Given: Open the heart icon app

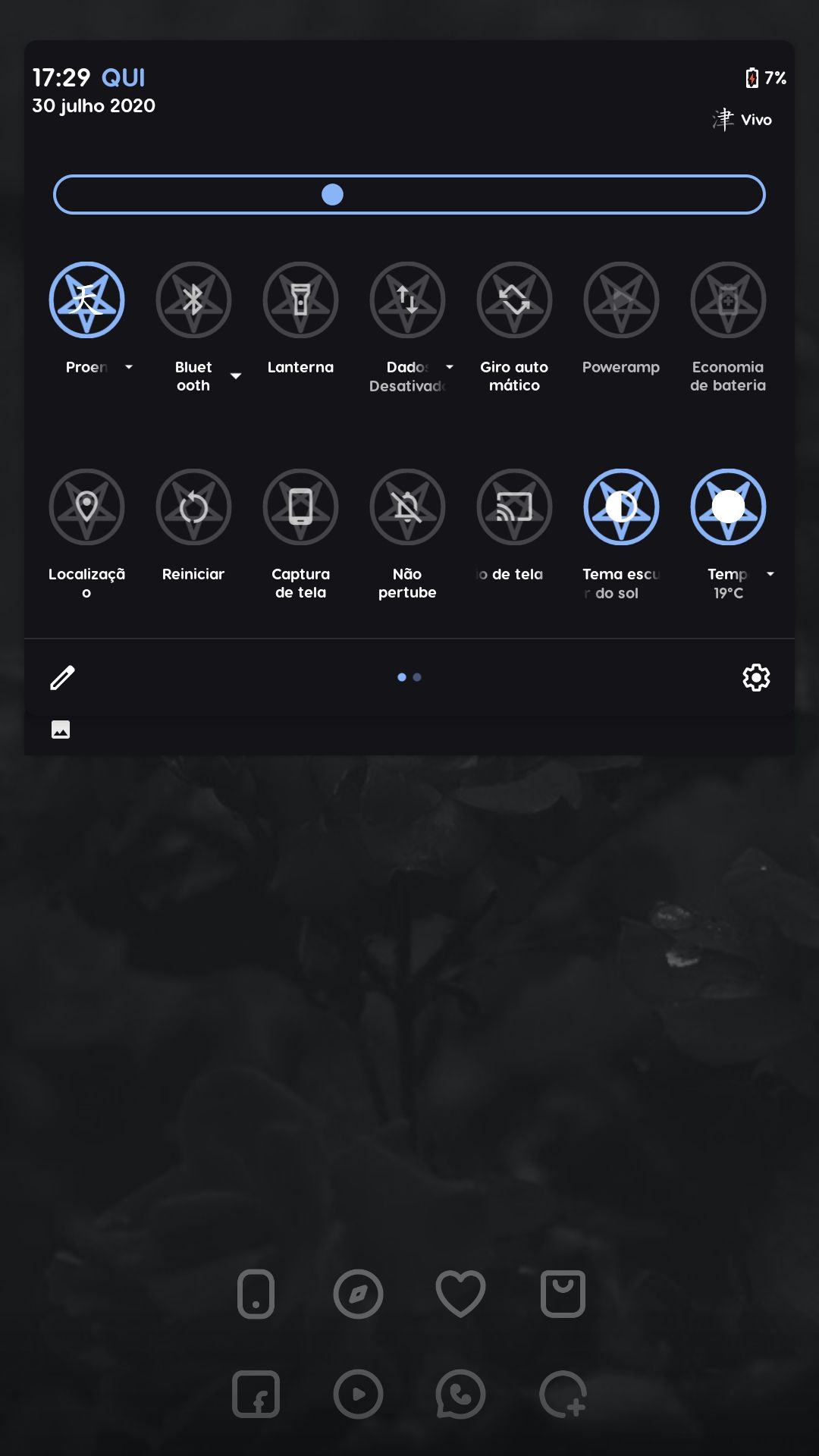Looking at the screenshot, I should point(460,1294).
